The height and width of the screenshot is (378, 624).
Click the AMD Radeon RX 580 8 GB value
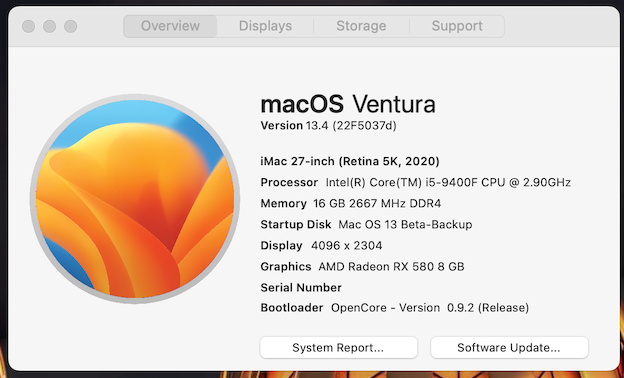click(x=391, y=267)
